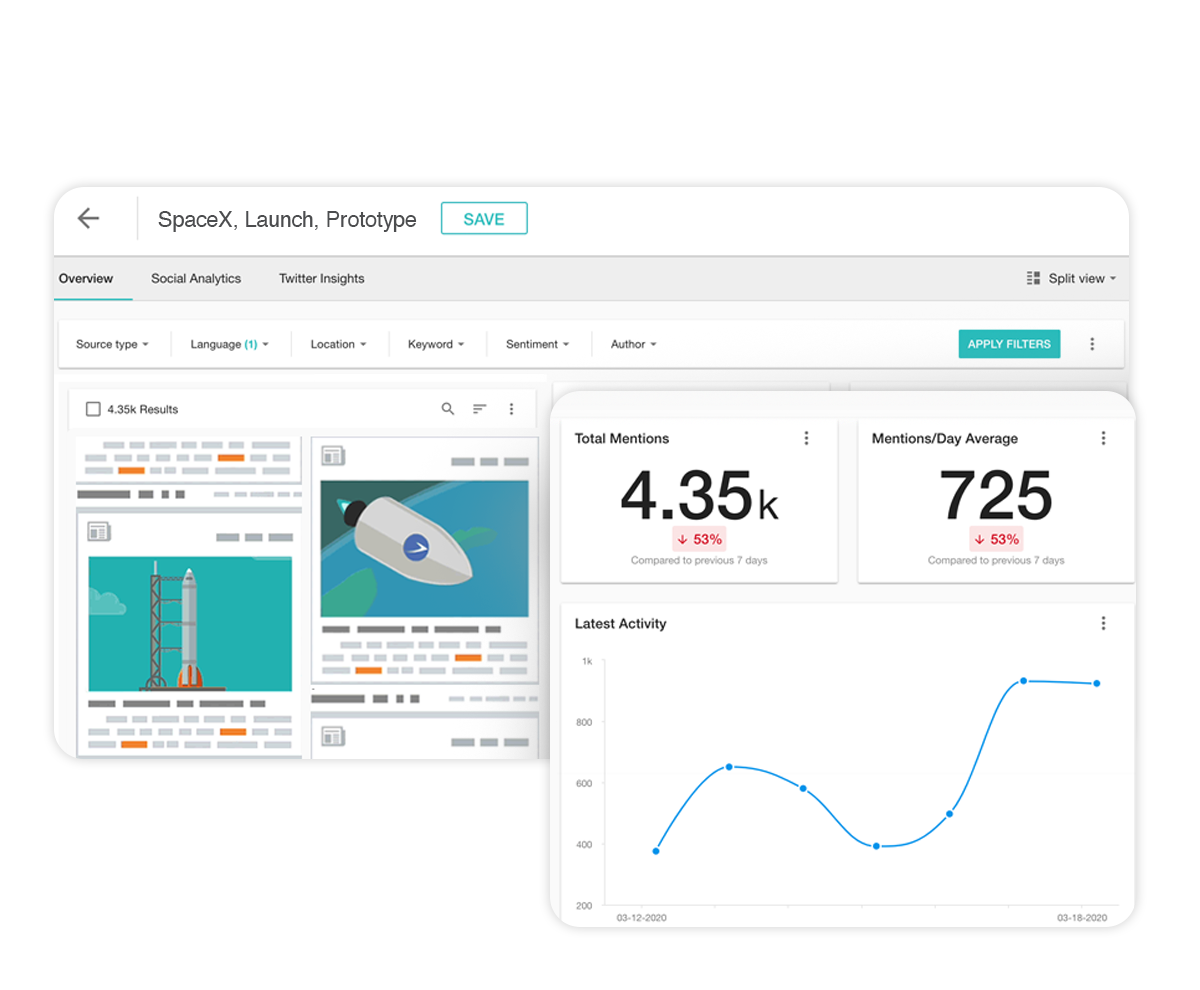Image resolution: width=1200 pixels, height=990 pixels.
Task: Click the SAVE button
Action: click(x=484, y=218)
